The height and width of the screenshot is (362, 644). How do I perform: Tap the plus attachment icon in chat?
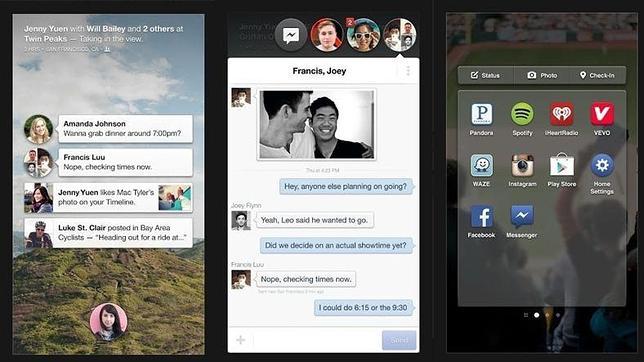click(241, 340)
